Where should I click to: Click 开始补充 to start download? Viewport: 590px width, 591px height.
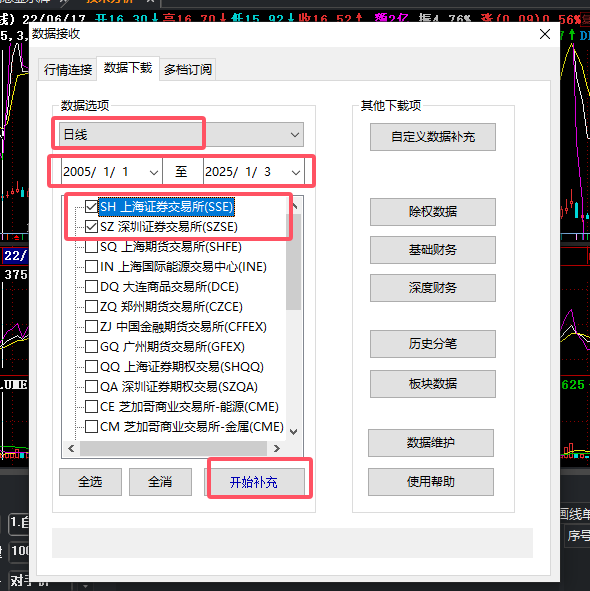click(x=254, y=482)
